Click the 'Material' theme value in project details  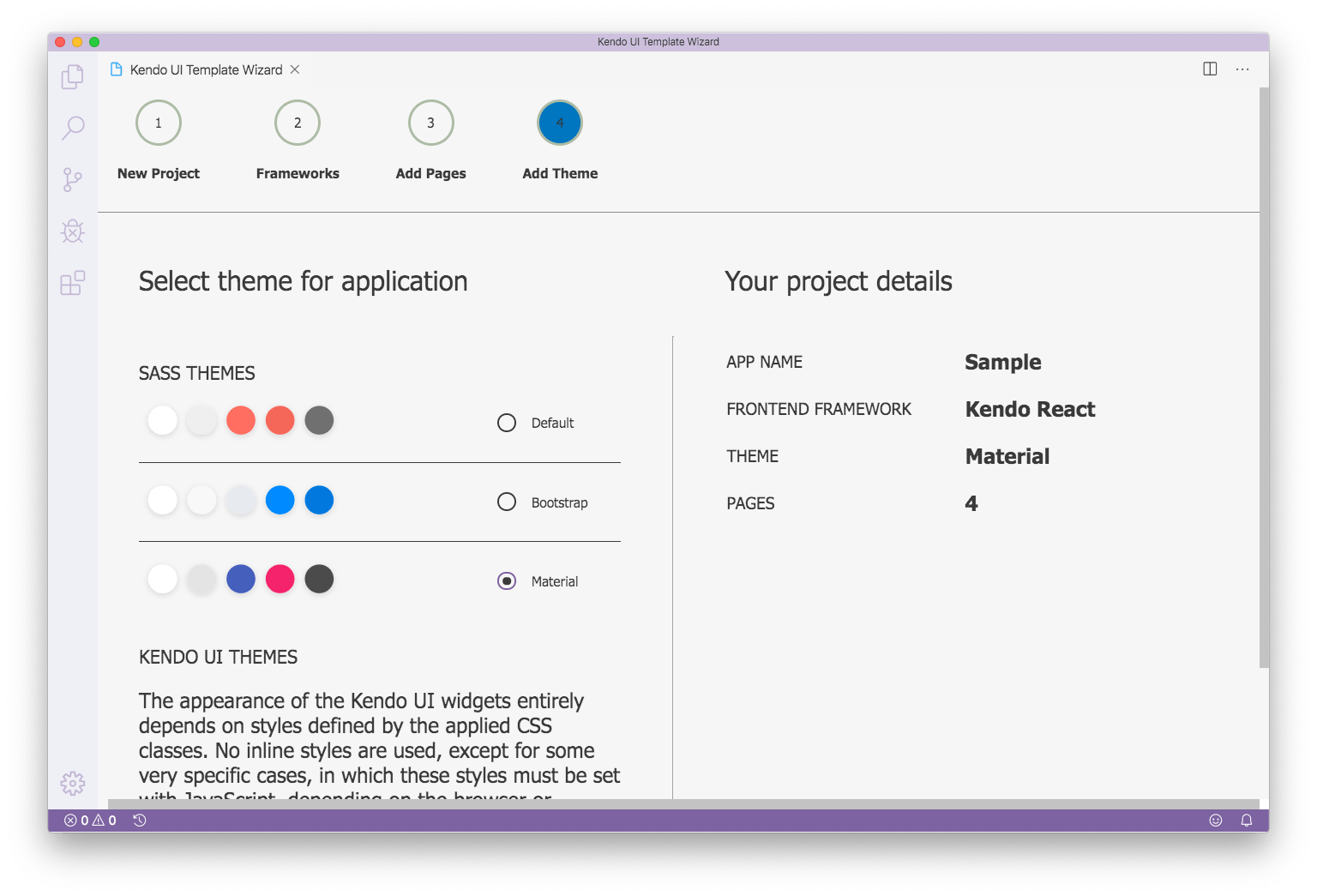(1007, 456)
